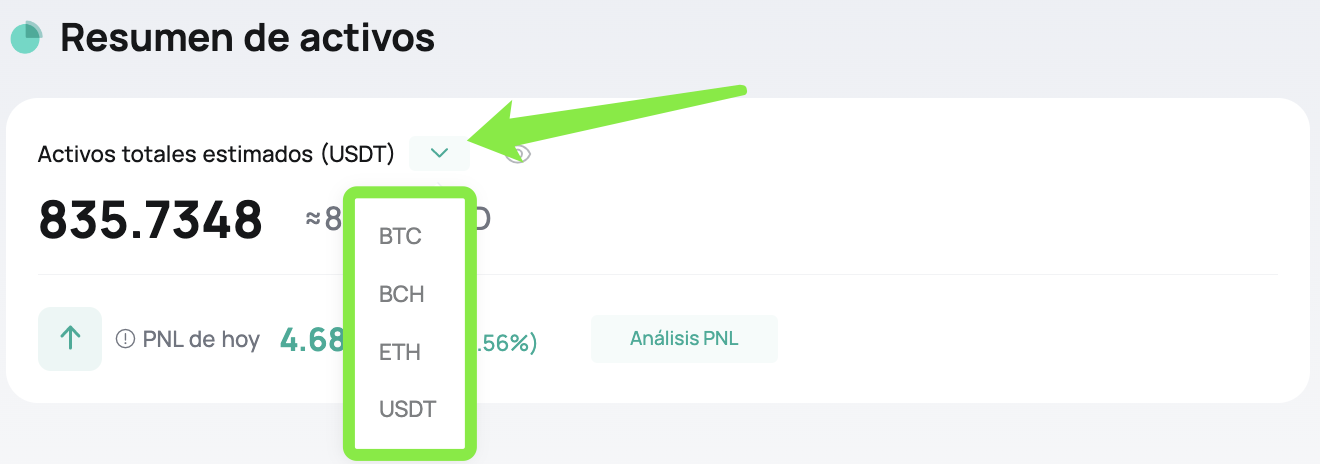Viewport: 1320px width, 464px height.
Task: Click the green 4.68 PNL value
Action: 312,339
